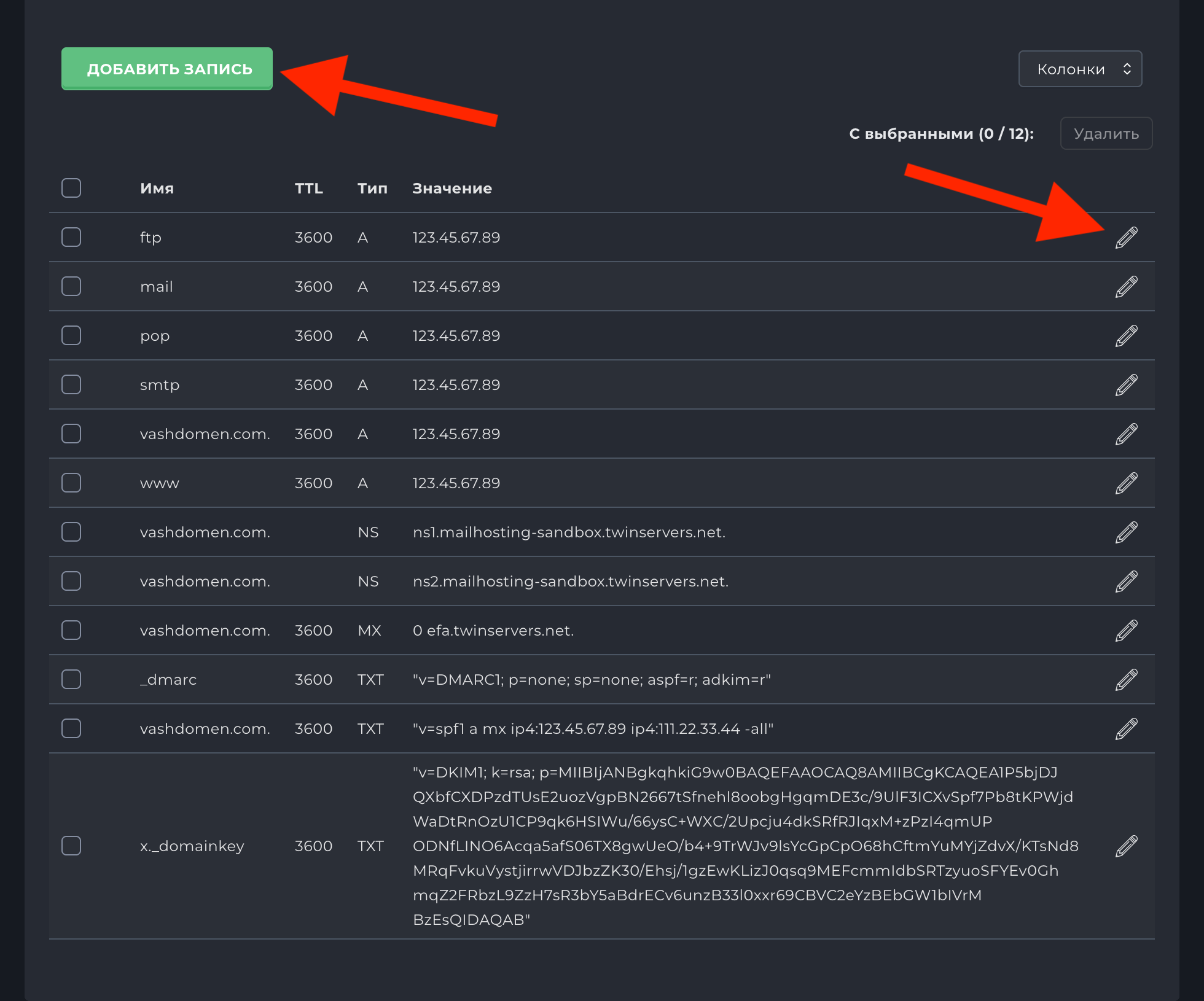This screenshot has width=1204, height=1001.
Task: Select the www record checkbox
Action: (71, 483)
